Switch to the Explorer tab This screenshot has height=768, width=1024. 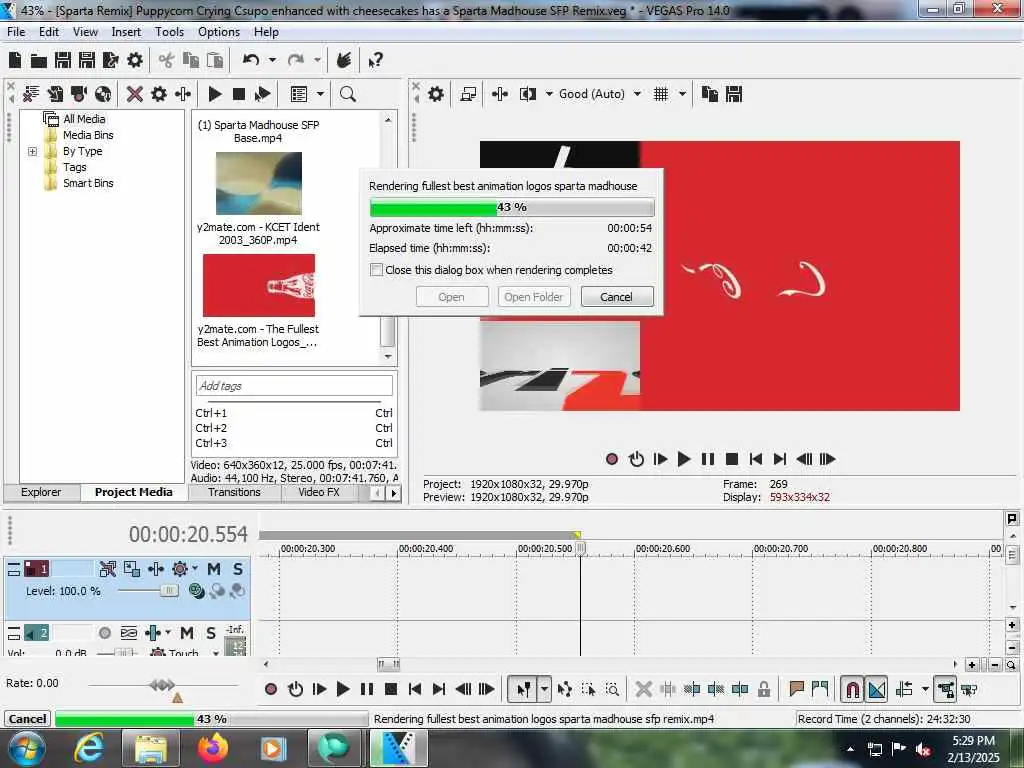(x=41, y=492)
